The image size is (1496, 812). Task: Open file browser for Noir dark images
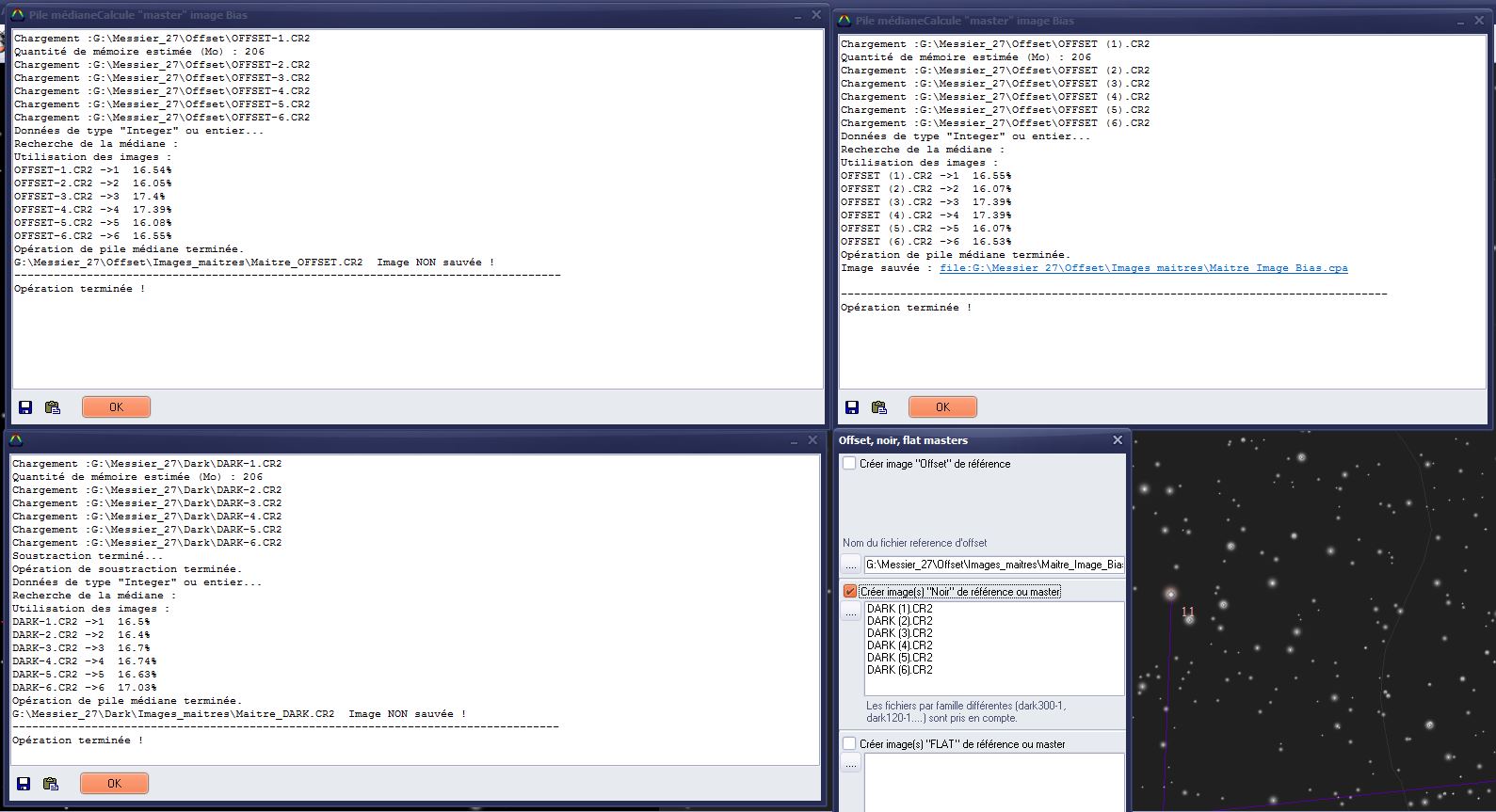[851, 612]
